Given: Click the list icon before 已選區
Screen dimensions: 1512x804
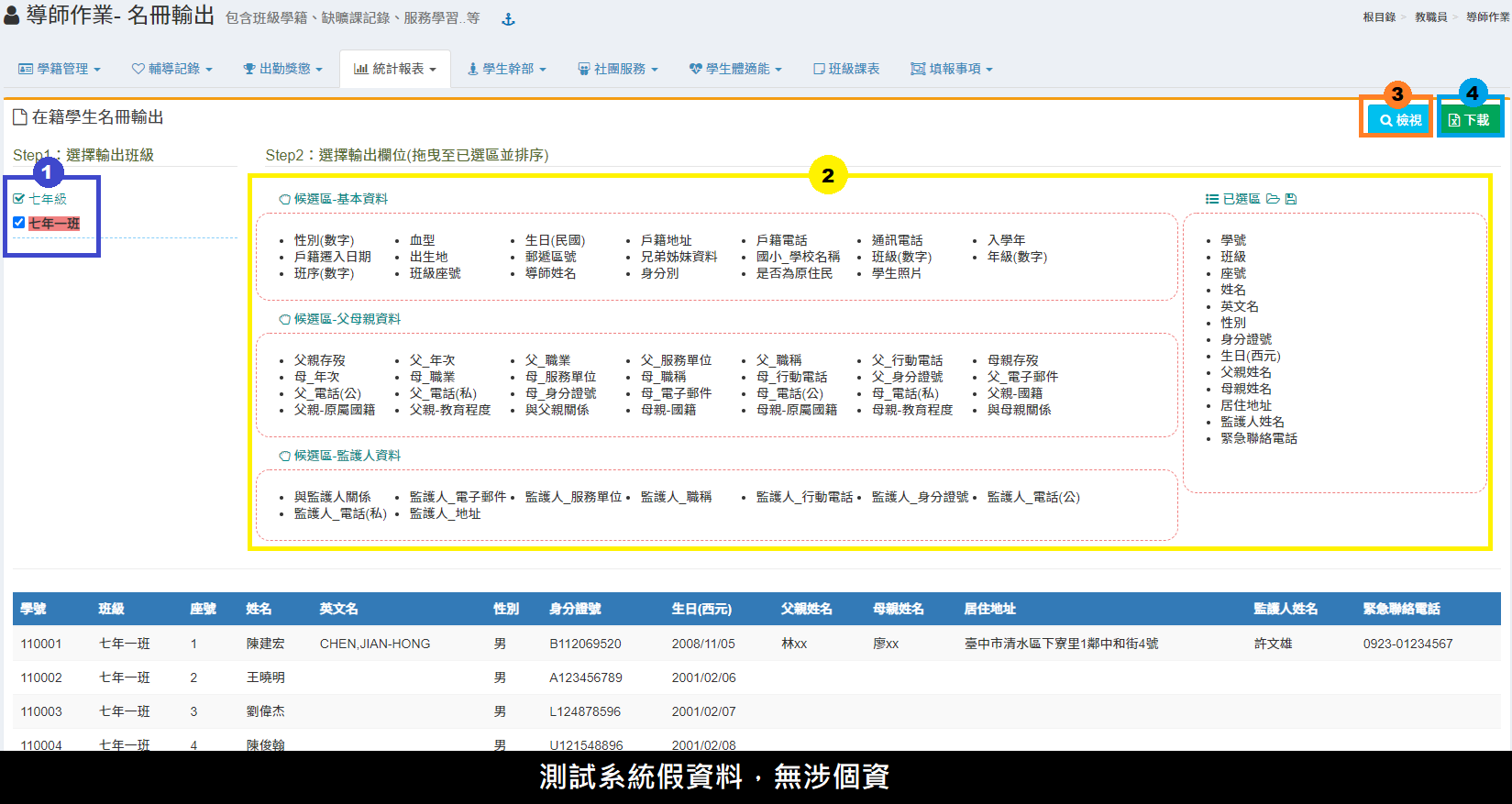Looking at the screenshot, I should pyautogui.click(x=1212, y=199).
